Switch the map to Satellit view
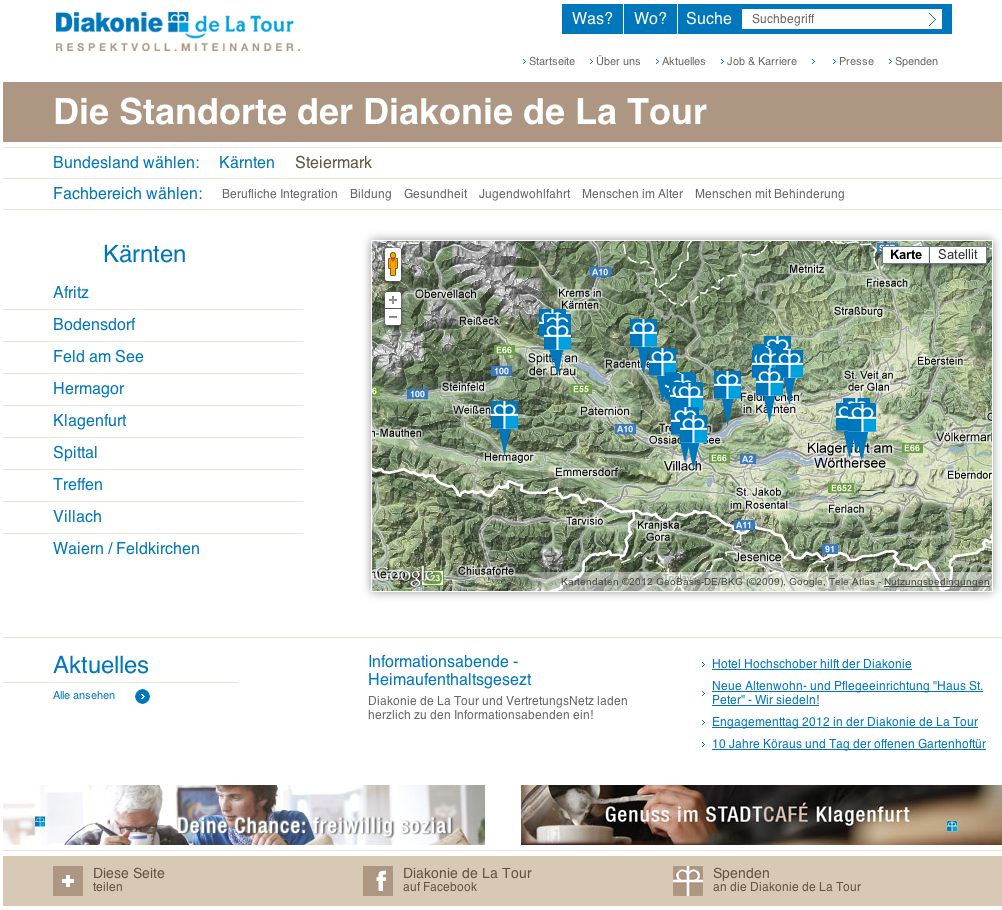The image size is (1002, 910). (957, 254)
